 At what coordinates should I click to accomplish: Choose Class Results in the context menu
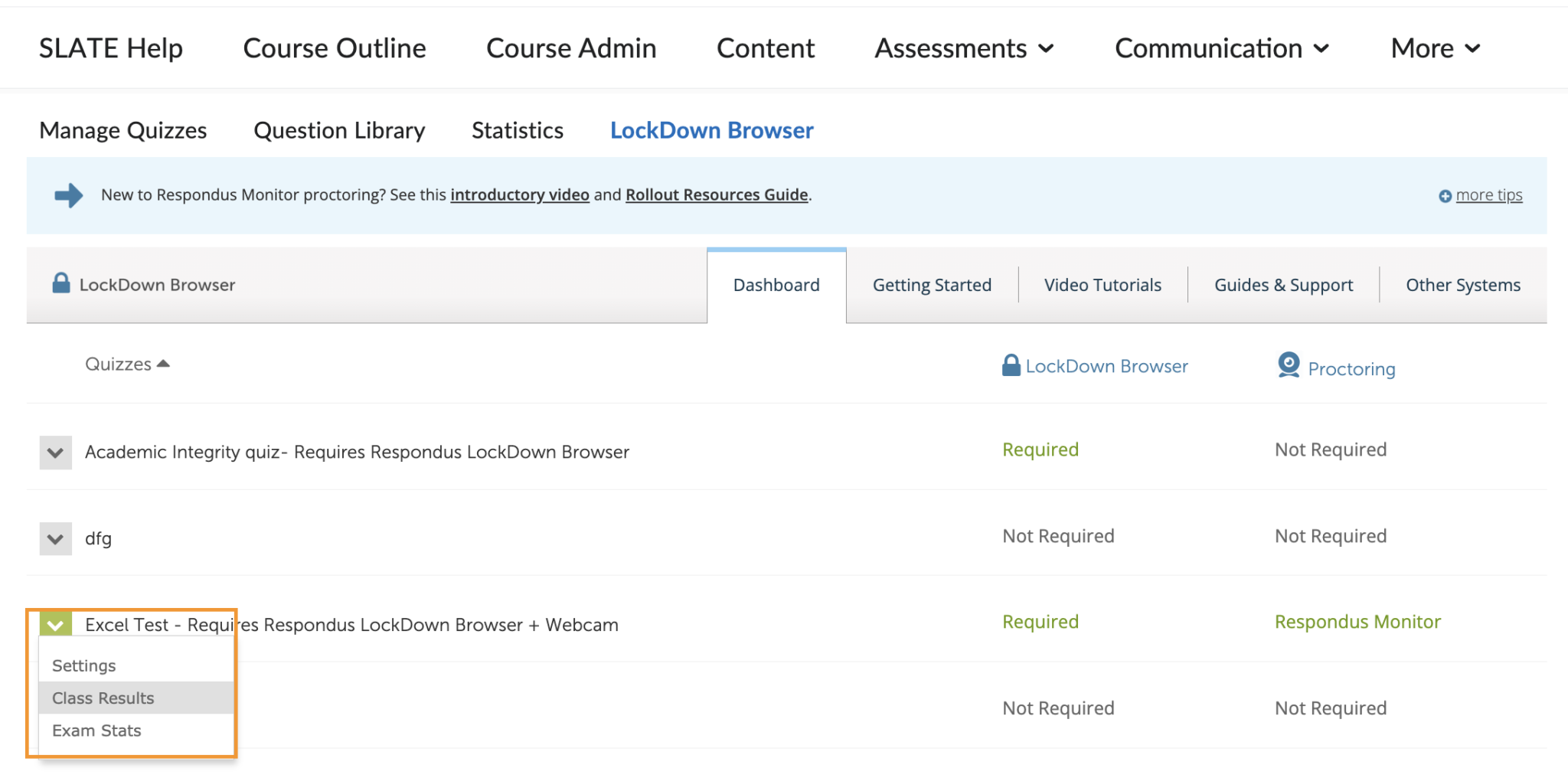click(x=103, y=698)
